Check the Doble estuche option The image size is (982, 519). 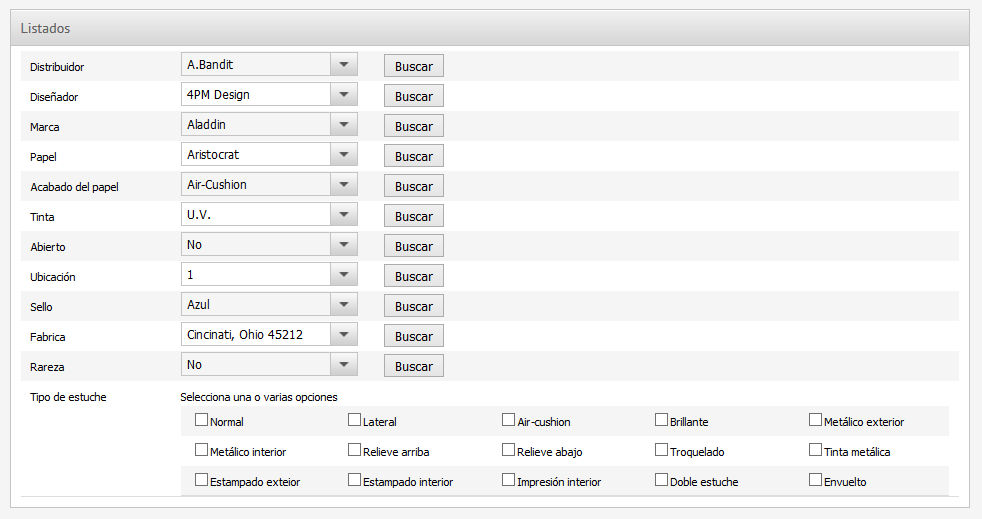tap(661, 480)
